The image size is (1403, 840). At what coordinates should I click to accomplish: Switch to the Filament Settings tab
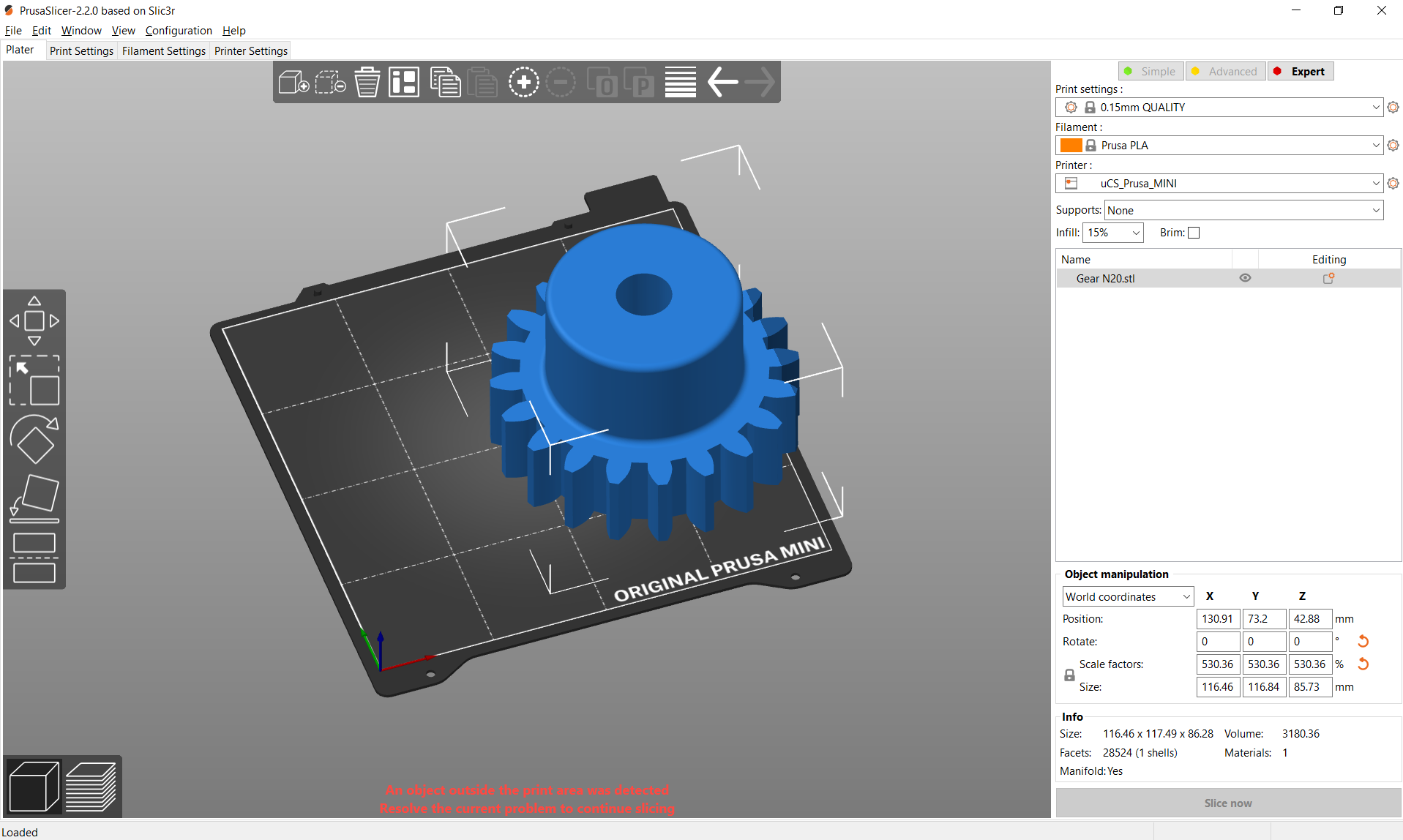[164, 50]
